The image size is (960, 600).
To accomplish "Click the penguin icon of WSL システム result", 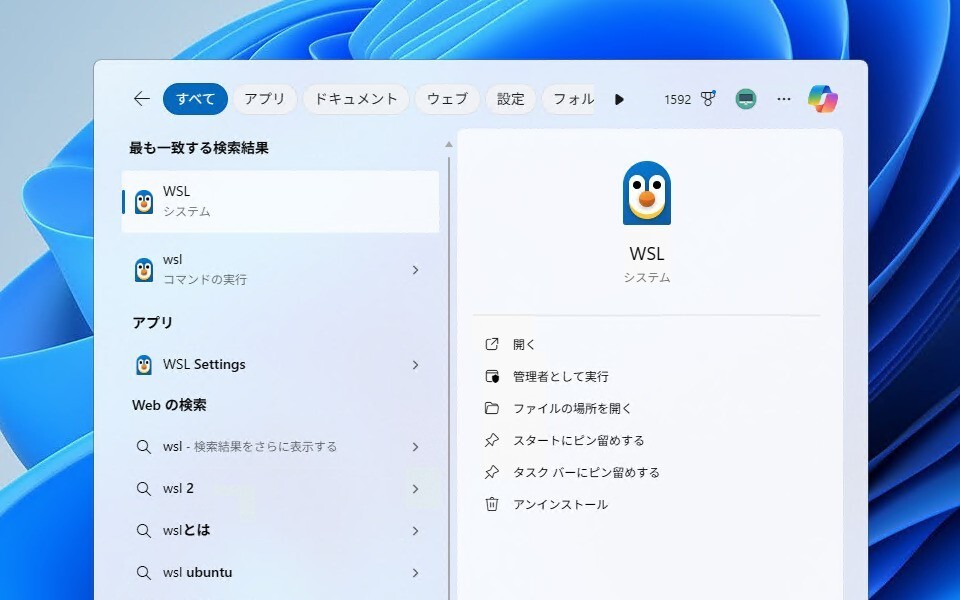I will (144, 201).
